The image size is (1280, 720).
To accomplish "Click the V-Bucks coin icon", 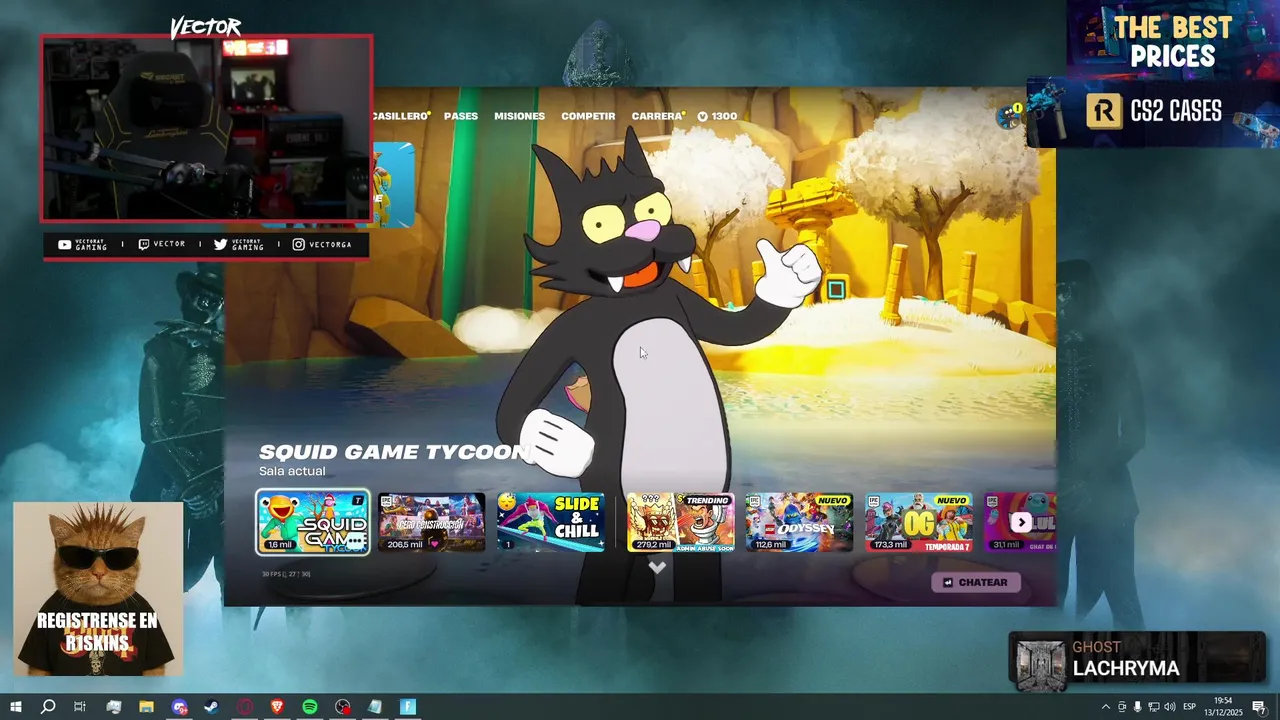I will click(702, 116).
